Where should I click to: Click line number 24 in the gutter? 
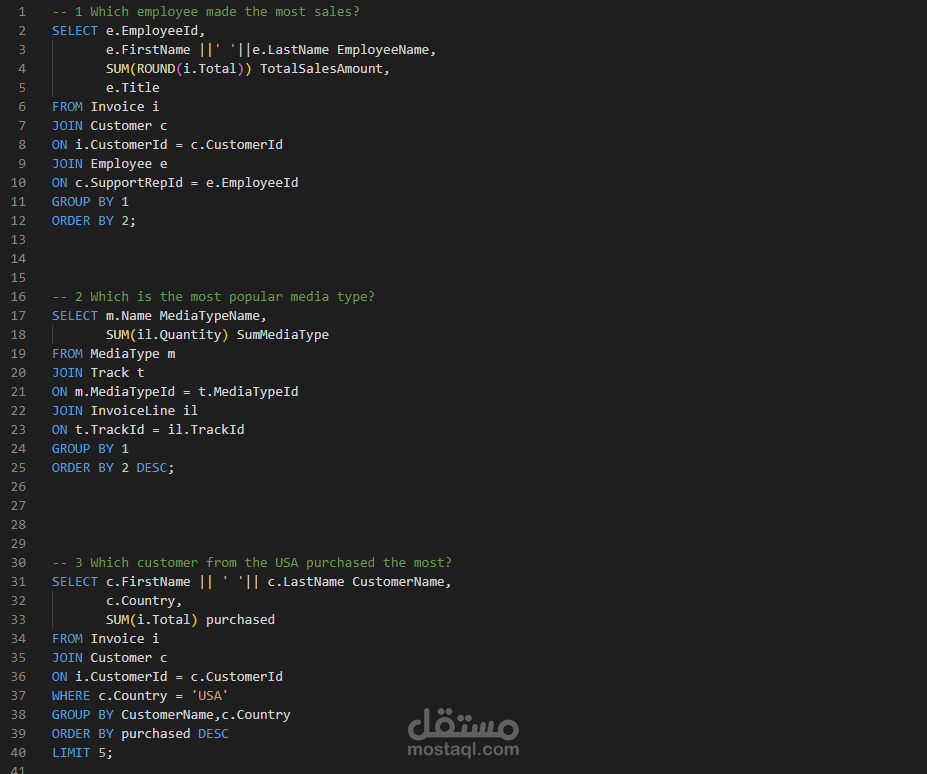pos(18,449)
